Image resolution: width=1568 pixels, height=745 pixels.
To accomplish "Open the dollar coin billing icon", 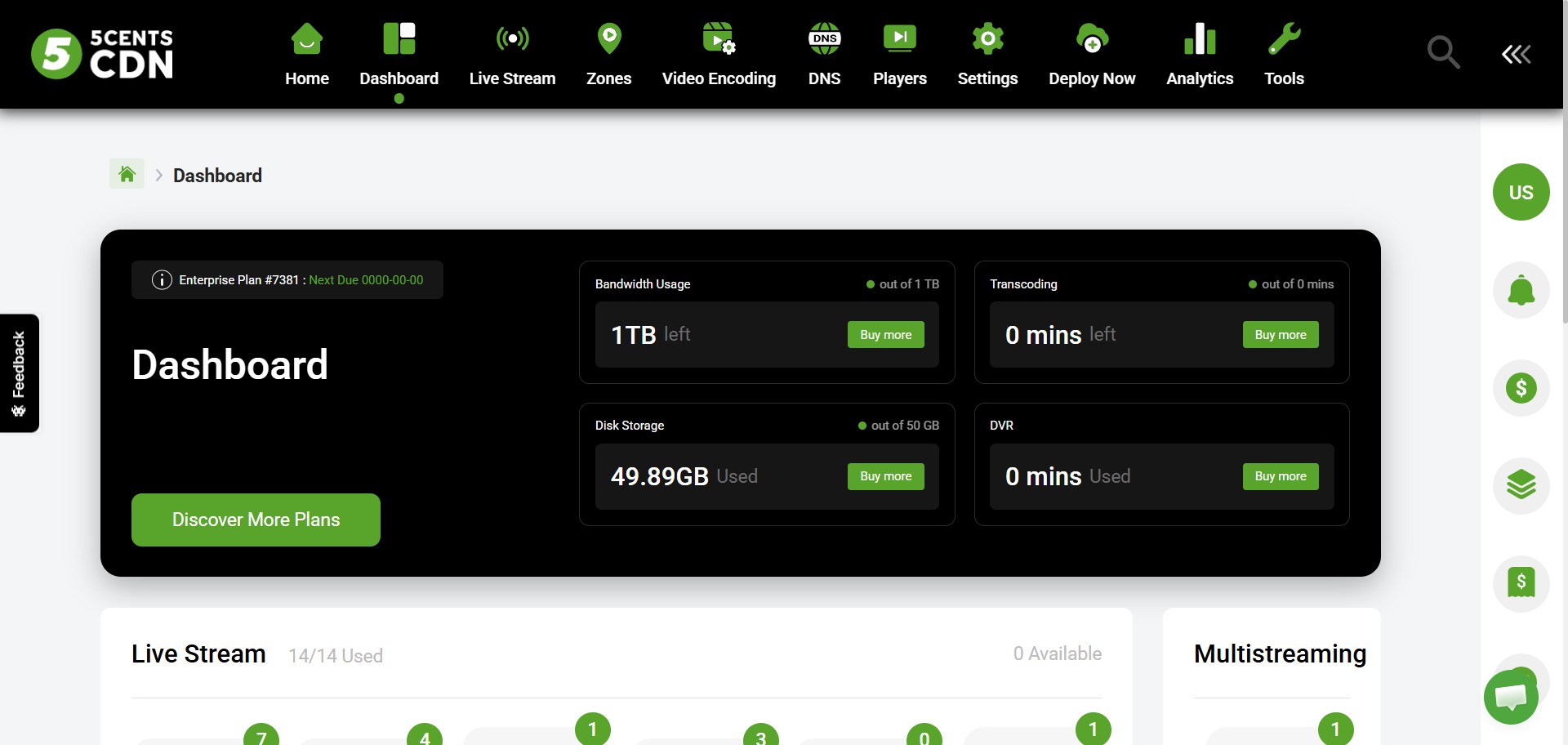I will click(x=1521, y=388).
